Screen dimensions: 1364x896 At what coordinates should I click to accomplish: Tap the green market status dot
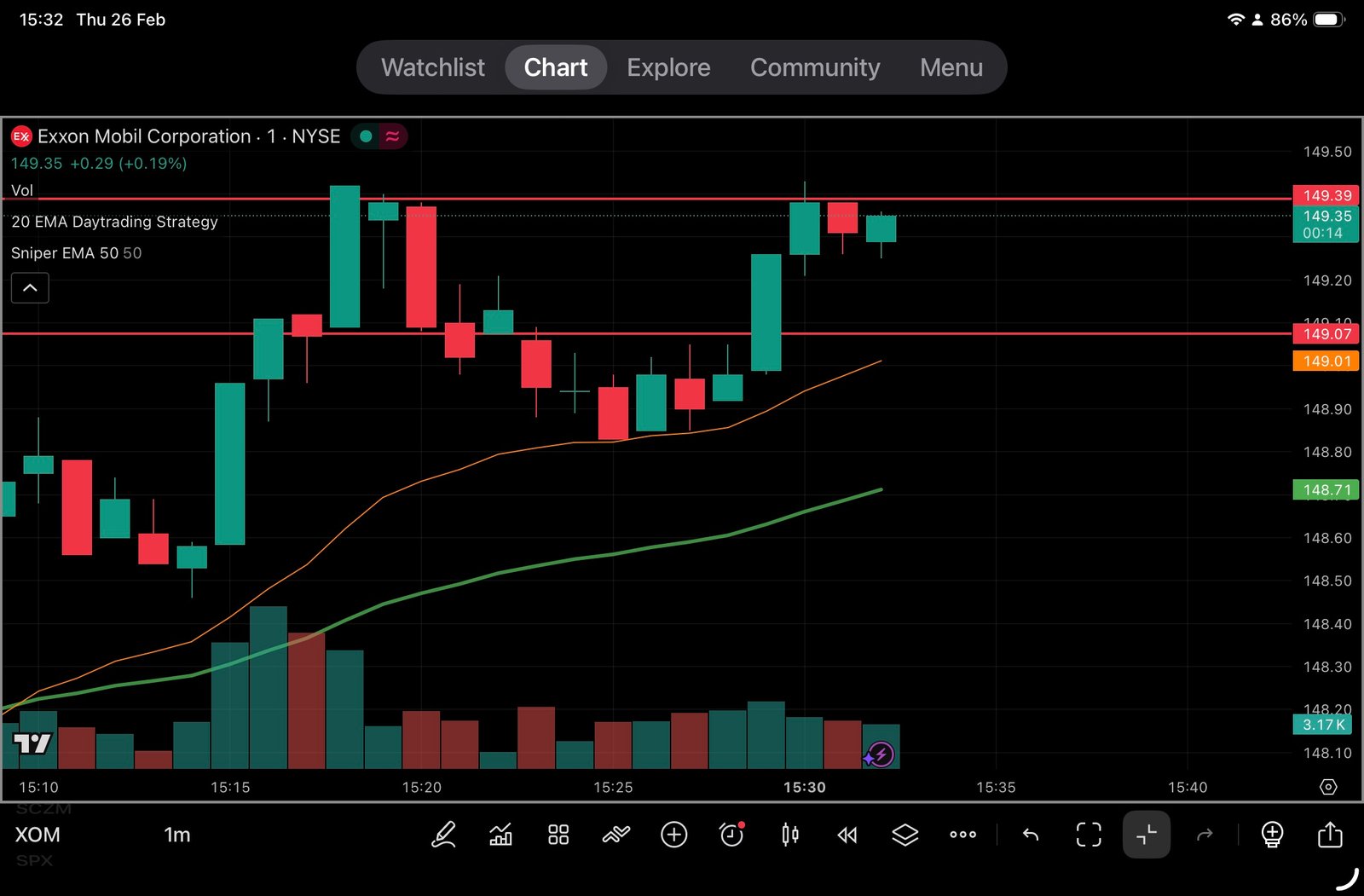[366, 136]
